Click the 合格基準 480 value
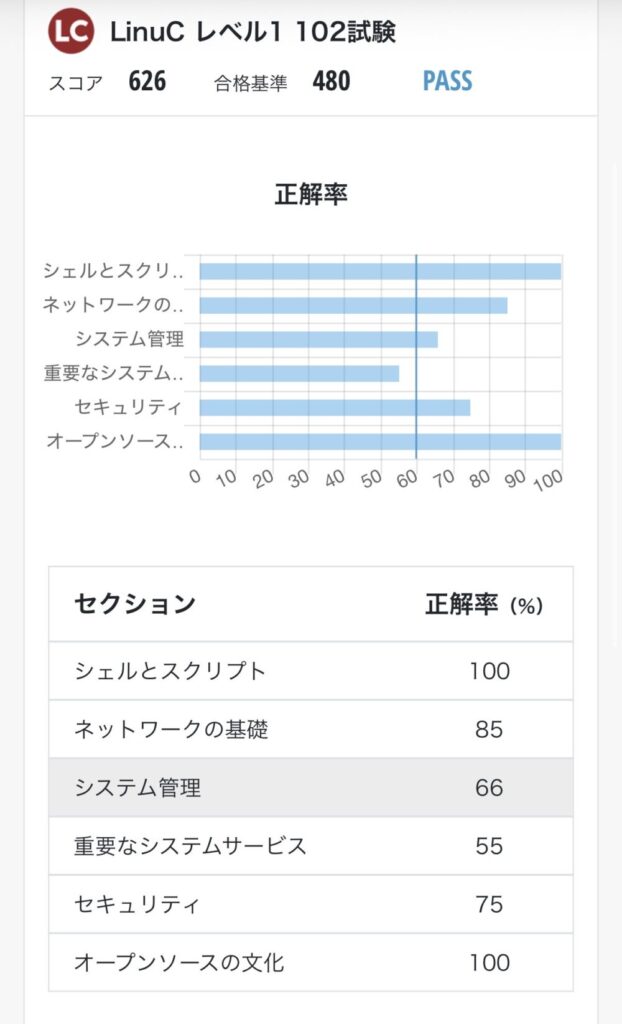The height and width of the screenshot is (1024, 622). (x=331, y=82)
